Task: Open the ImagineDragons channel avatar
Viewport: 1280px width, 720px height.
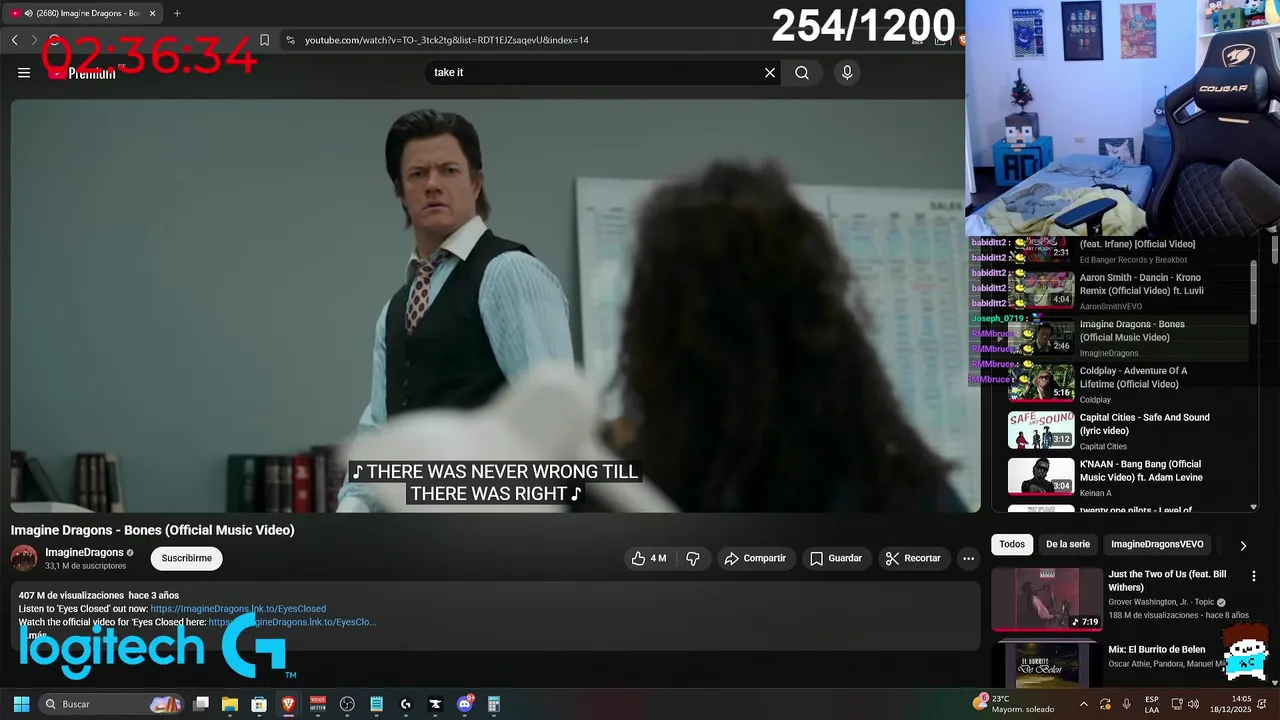Action: click(x=24, y=558)
